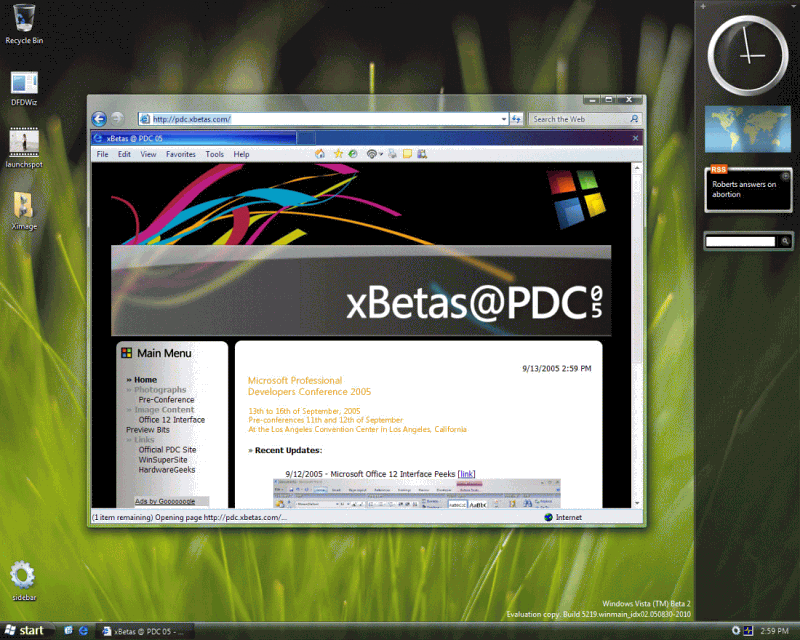Image resolution: width=800 pixels, height=640 pixels.
Task: Click the RSS feeds icon in the toolbar
Action: click(x=372, y=154)
